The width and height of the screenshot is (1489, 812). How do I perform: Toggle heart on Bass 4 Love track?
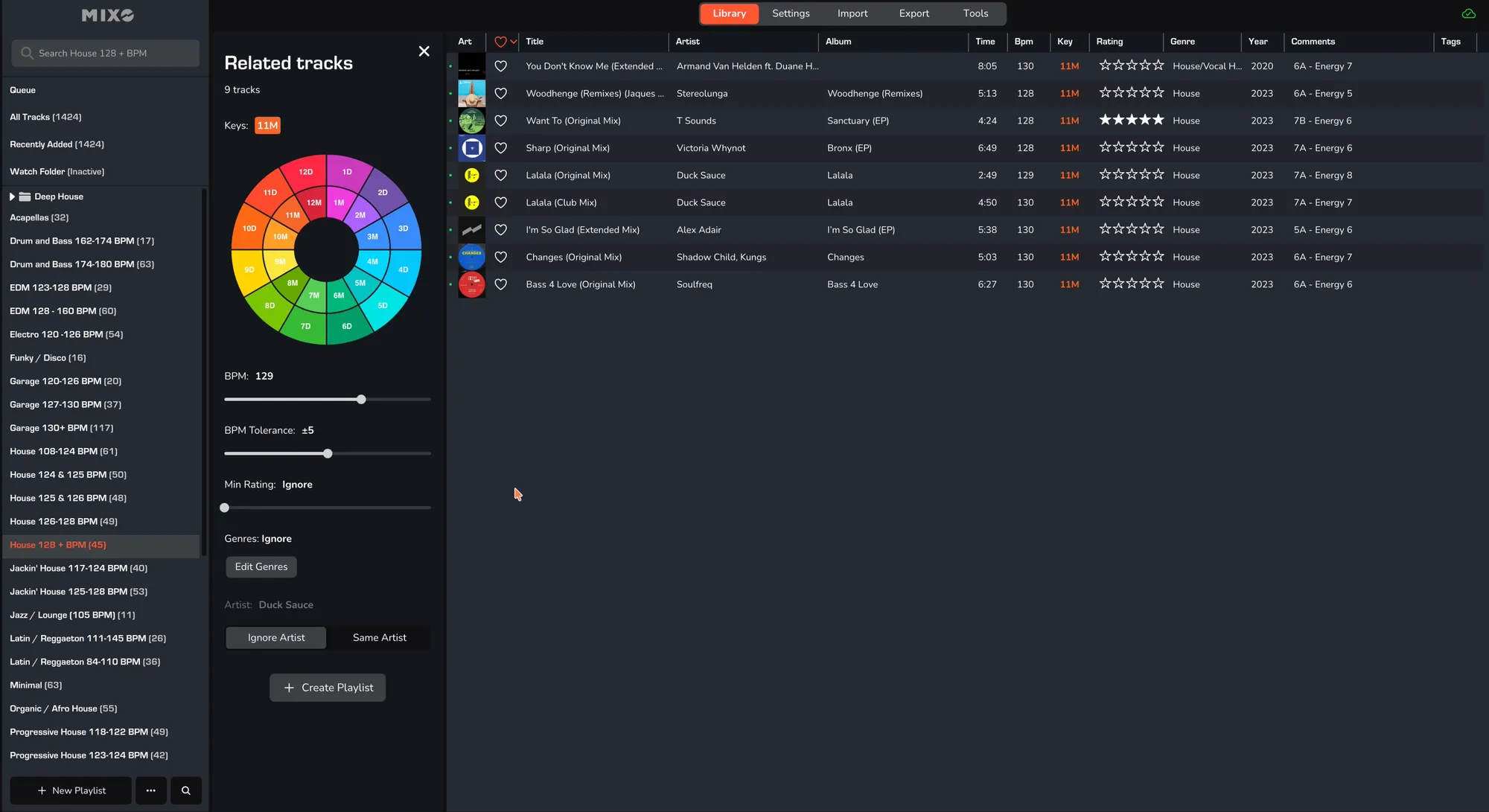501,284
